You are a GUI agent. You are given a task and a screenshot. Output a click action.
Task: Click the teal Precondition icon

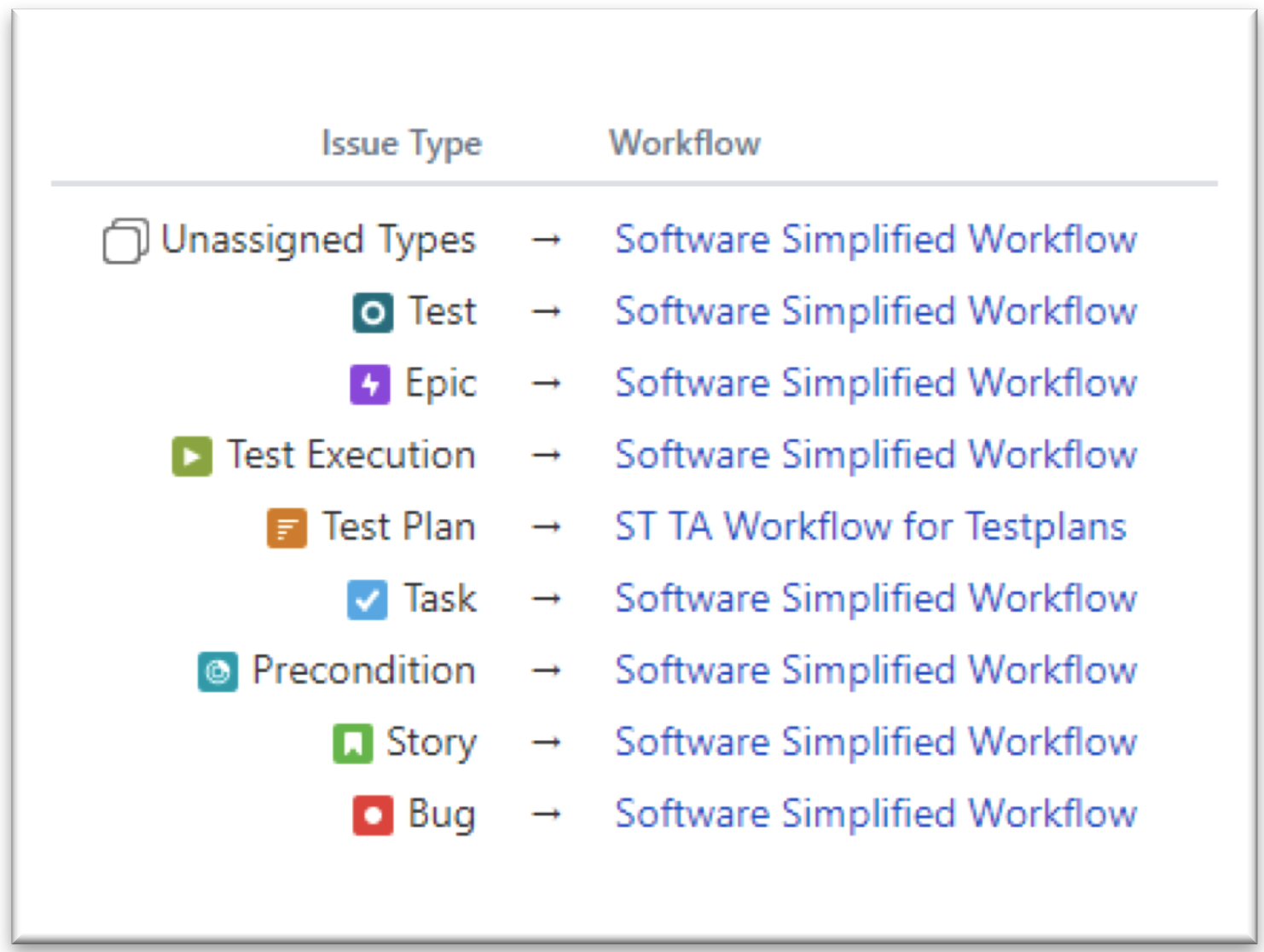point(217,671)
